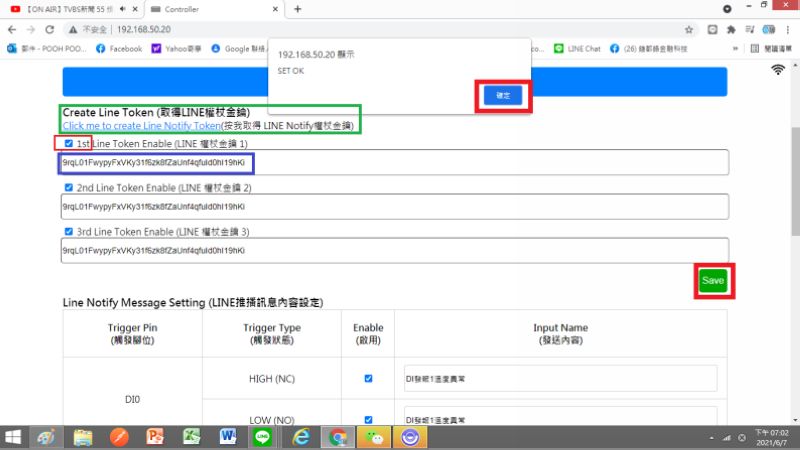
Task: Click the 1st Line token input field
Action: 394,162
